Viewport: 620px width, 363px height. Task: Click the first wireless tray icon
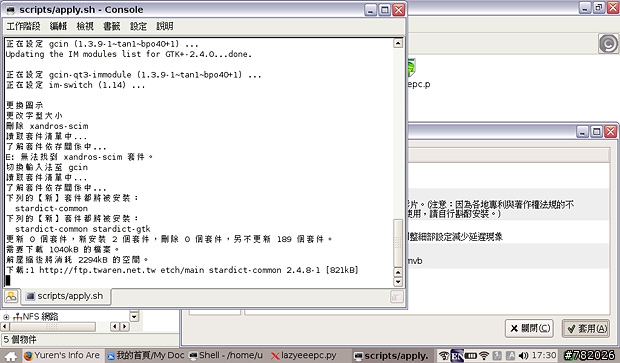tap(444, 355)
